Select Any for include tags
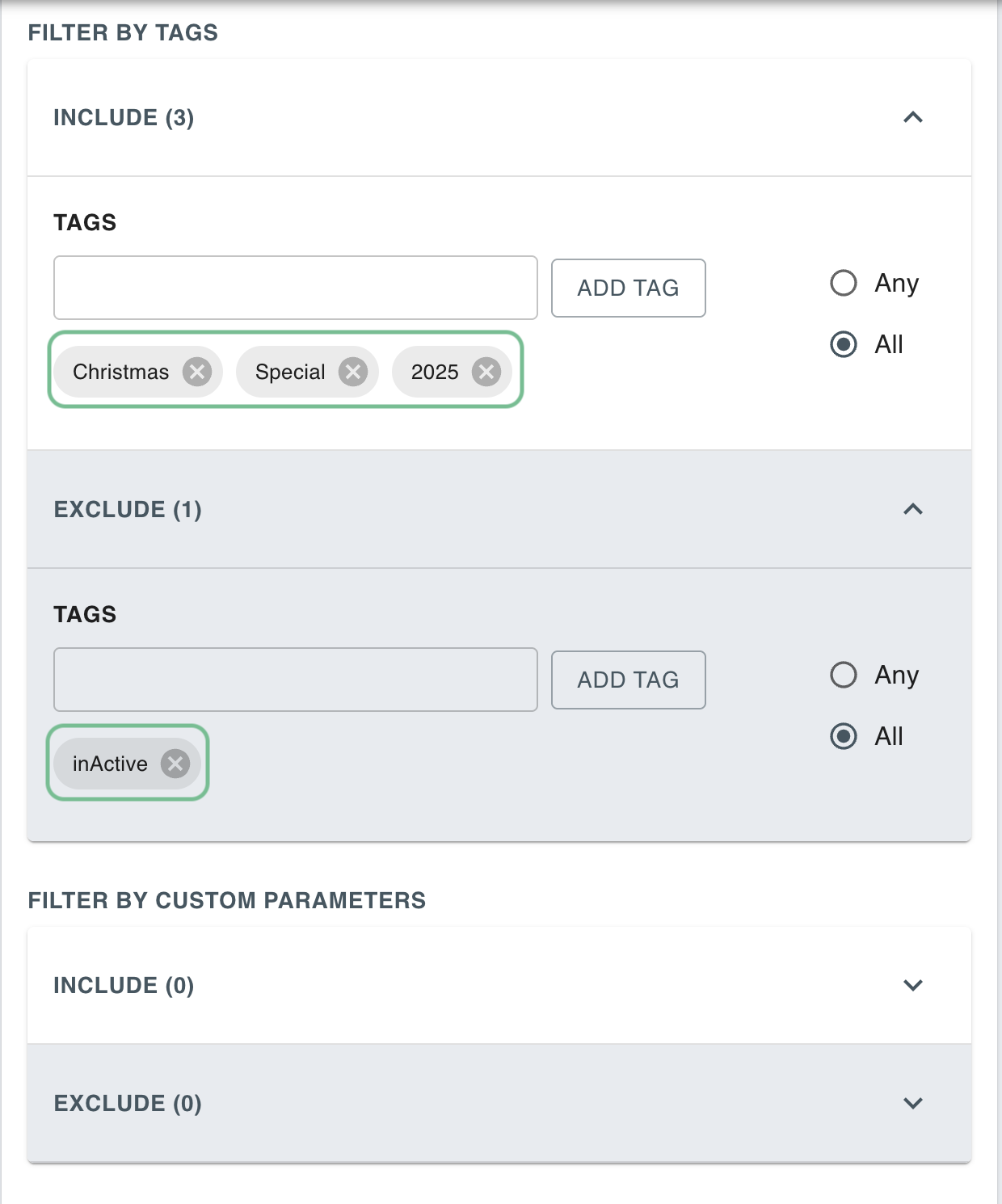Viewport: 1002px width, 1204px height. [x=844, y=284]
